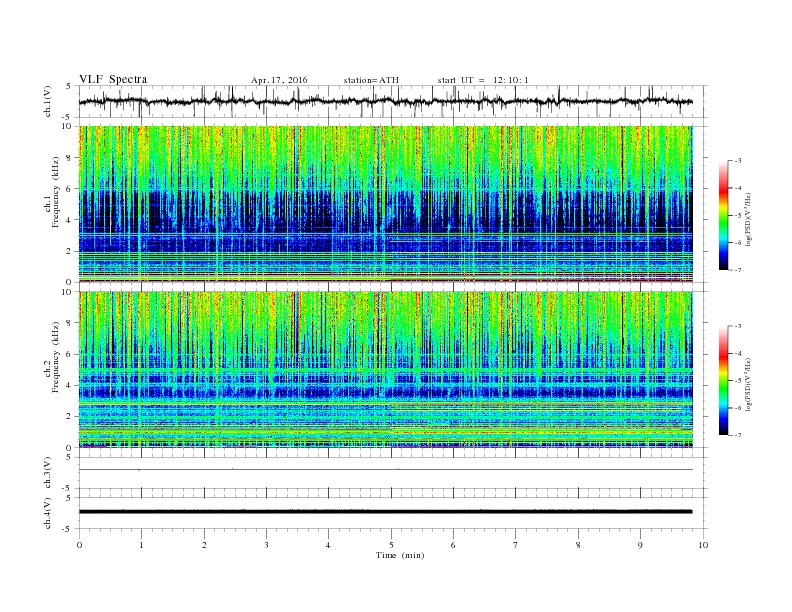Click the "-7" label on ch.2 colorbar
Image resolution: width=792 pixels, height=612 pixels.
[x=738, y=435]
